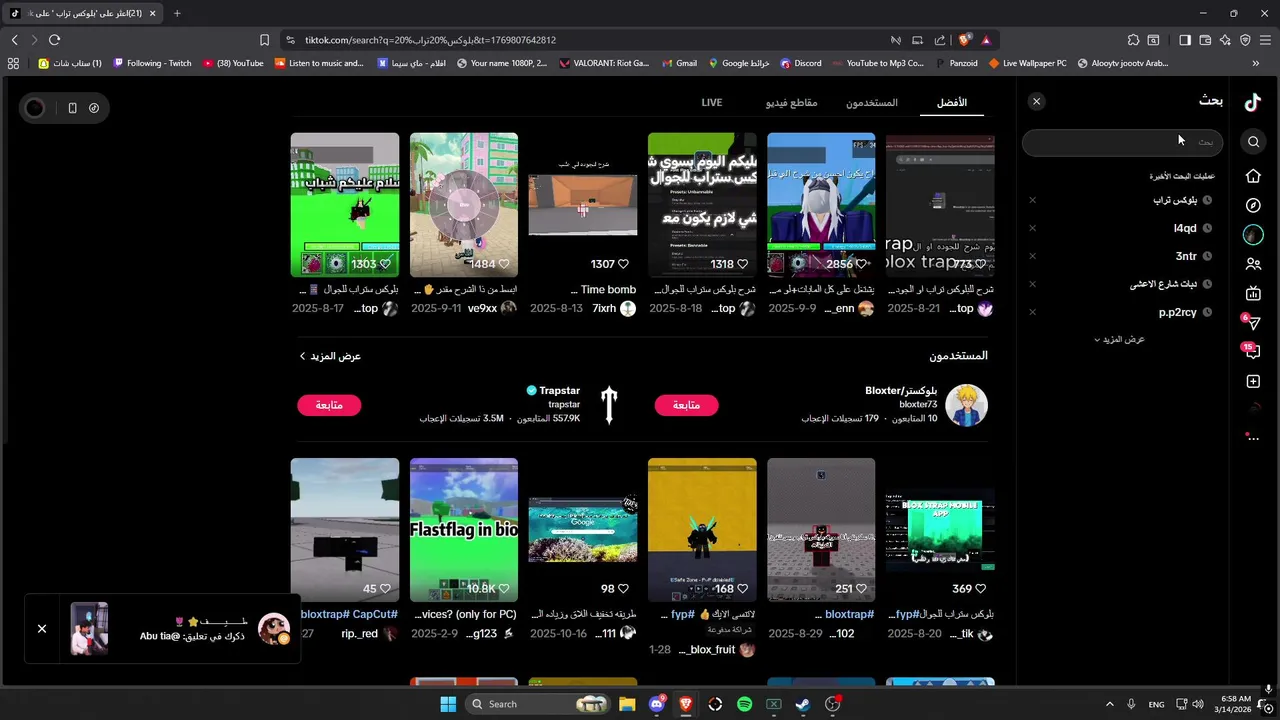Follow the Bloxter/بلوكستر user
Viewport: 1280px width, 720px height.
(686, 405)
